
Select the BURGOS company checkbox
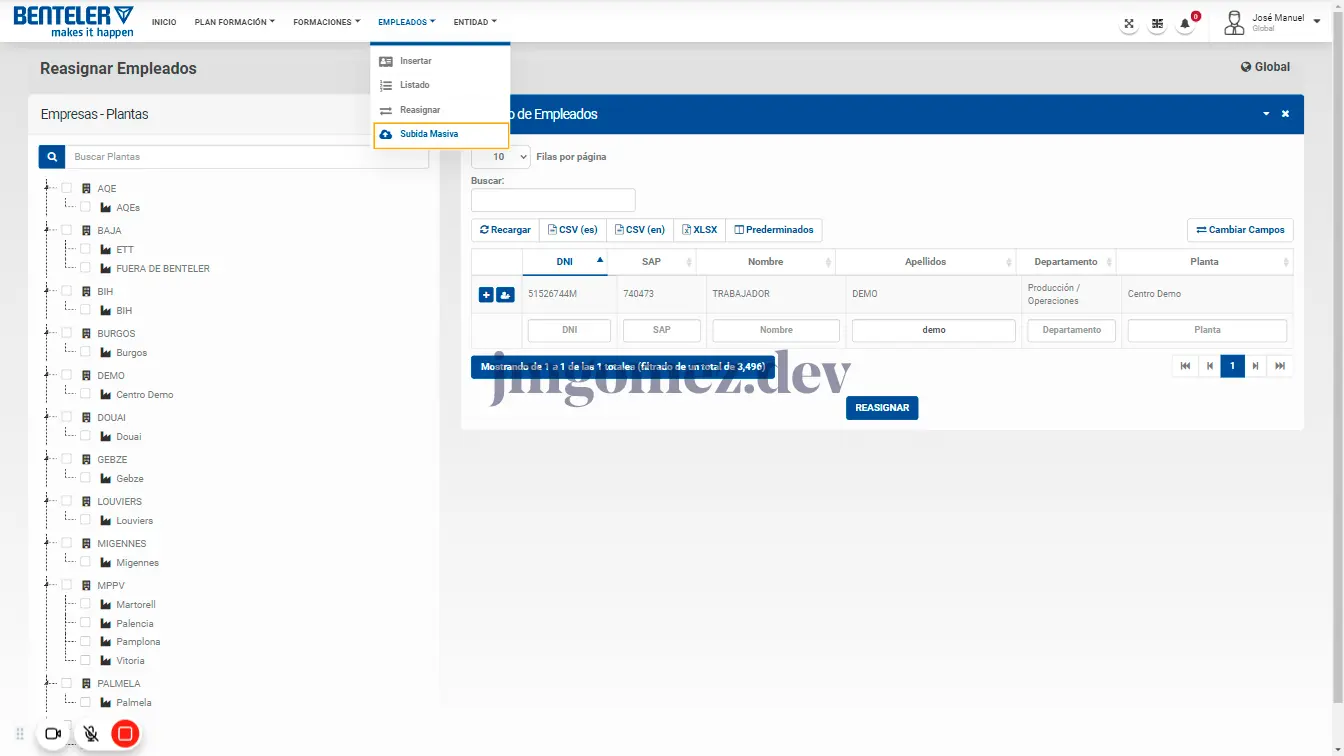coord(66,333)
